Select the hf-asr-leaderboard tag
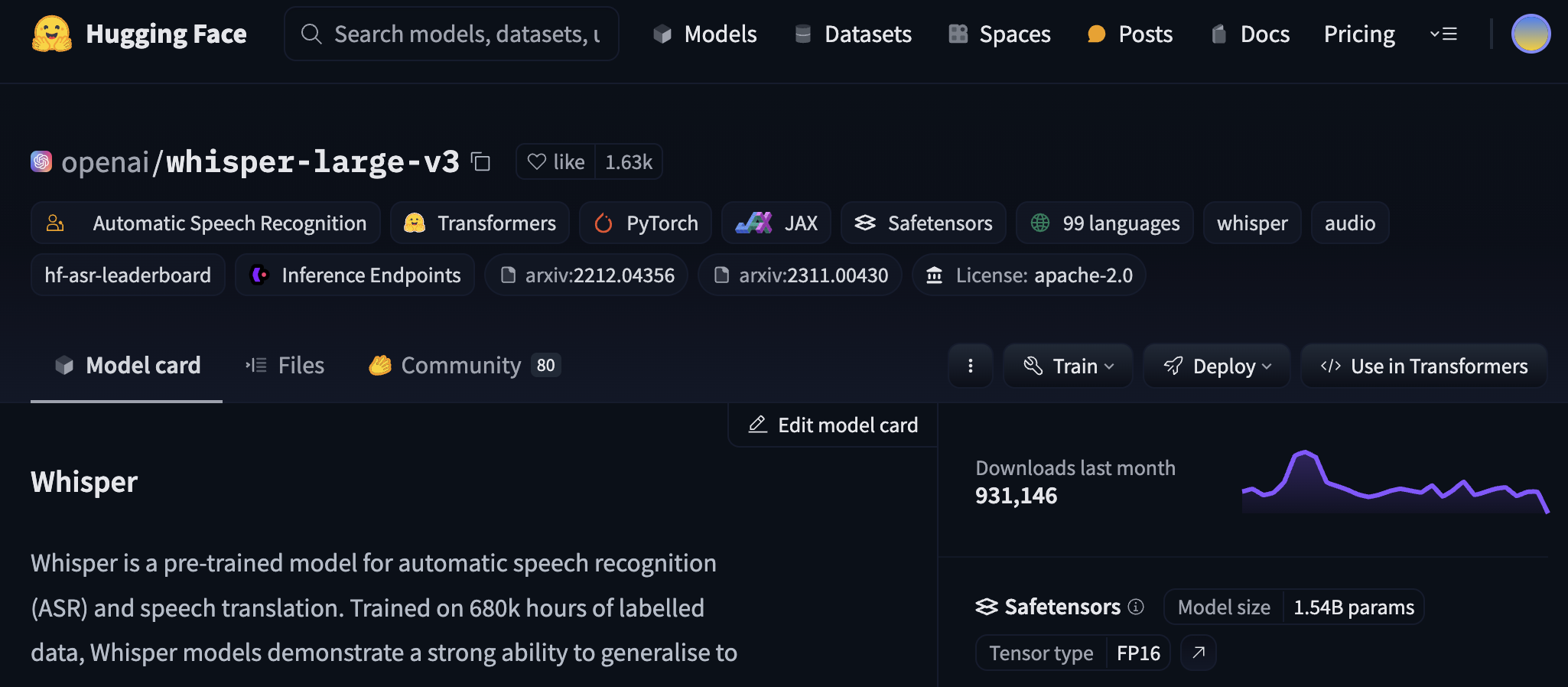This screenshot has width=1568, height=687. click(x=128, y=275)
